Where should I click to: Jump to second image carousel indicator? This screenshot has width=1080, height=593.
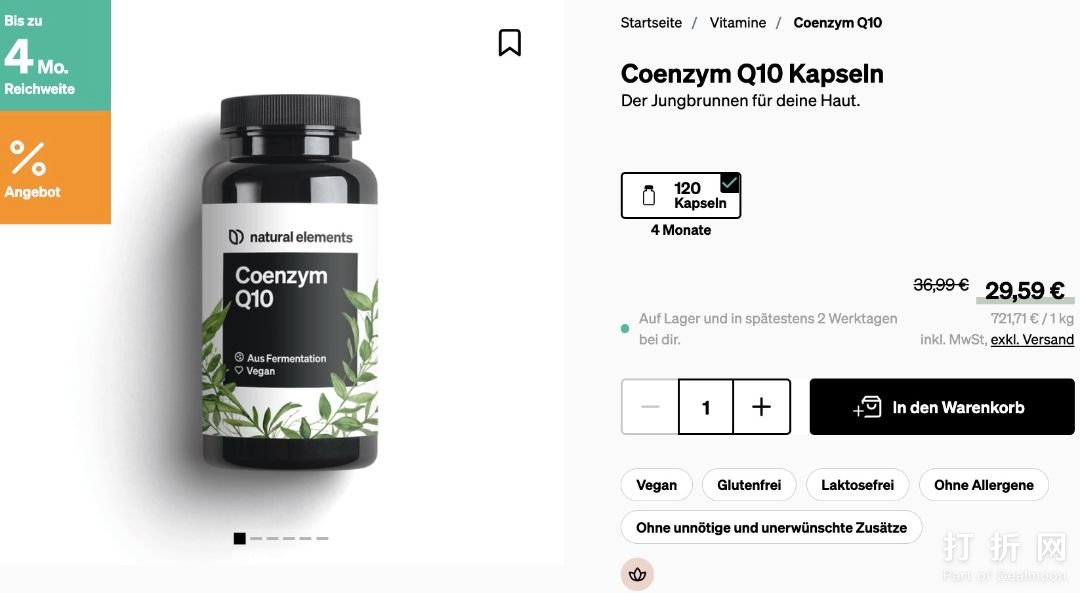256,539
